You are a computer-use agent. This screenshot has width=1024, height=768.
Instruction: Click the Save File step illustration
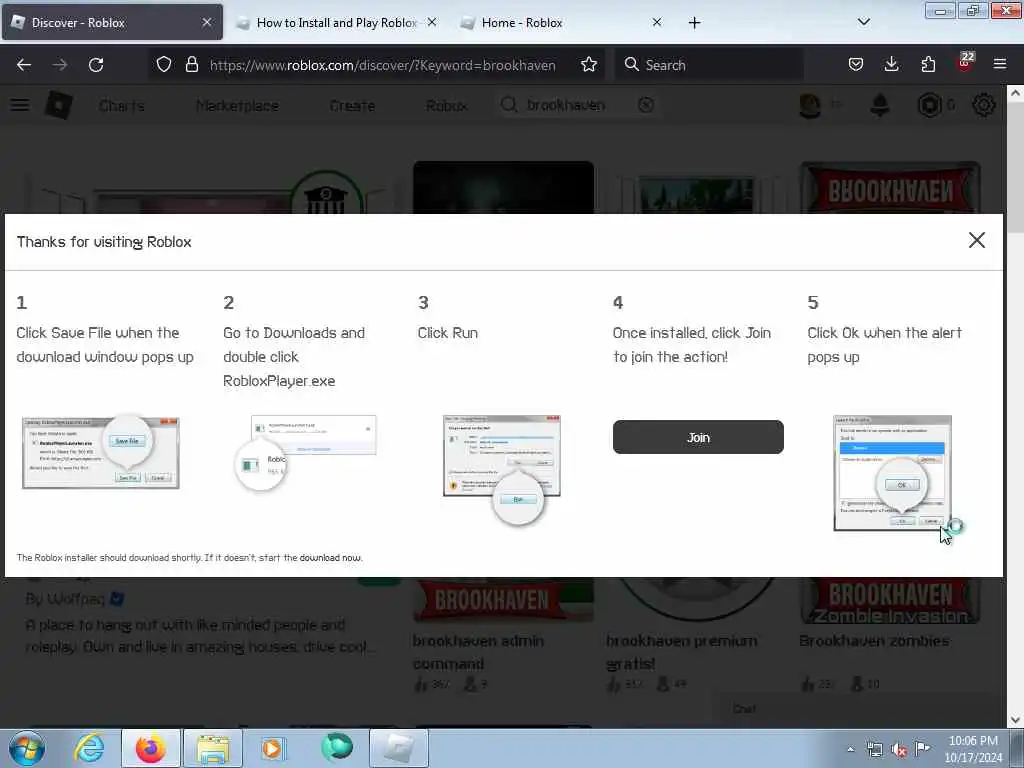click(101, 453)
